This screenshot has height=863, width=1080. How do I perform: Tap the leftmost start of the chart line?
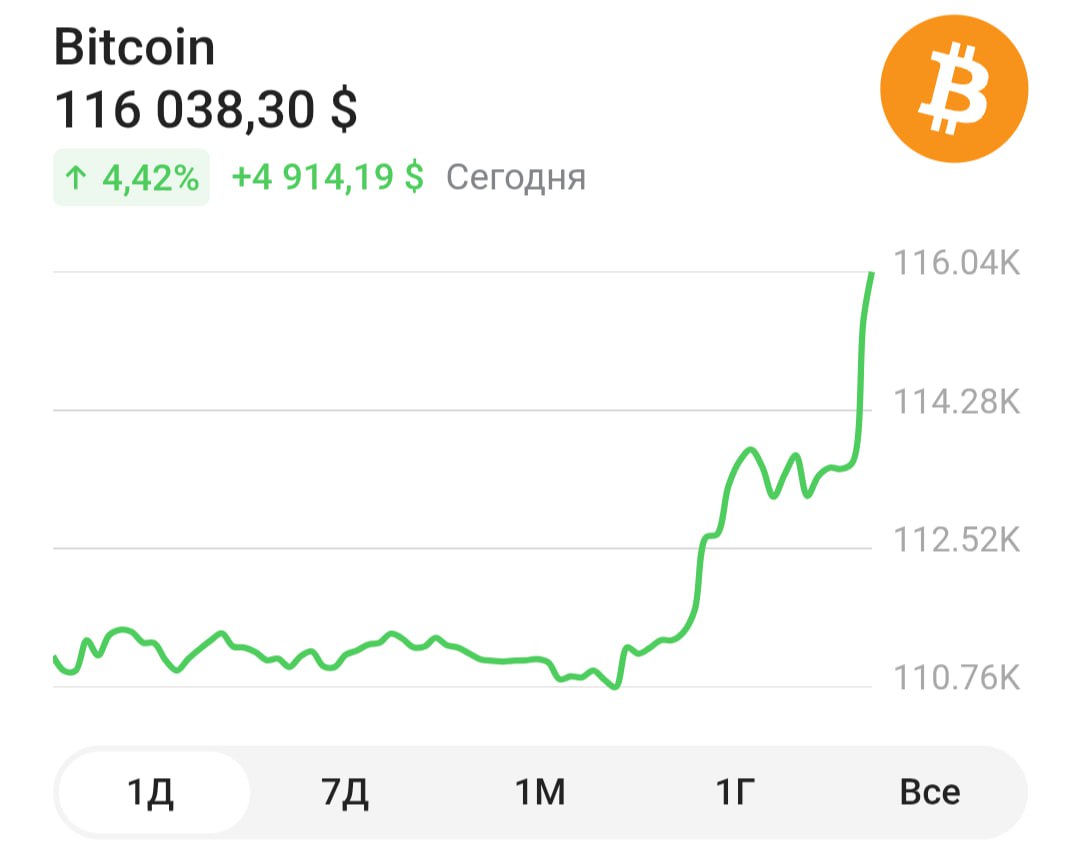pos(55,658)
